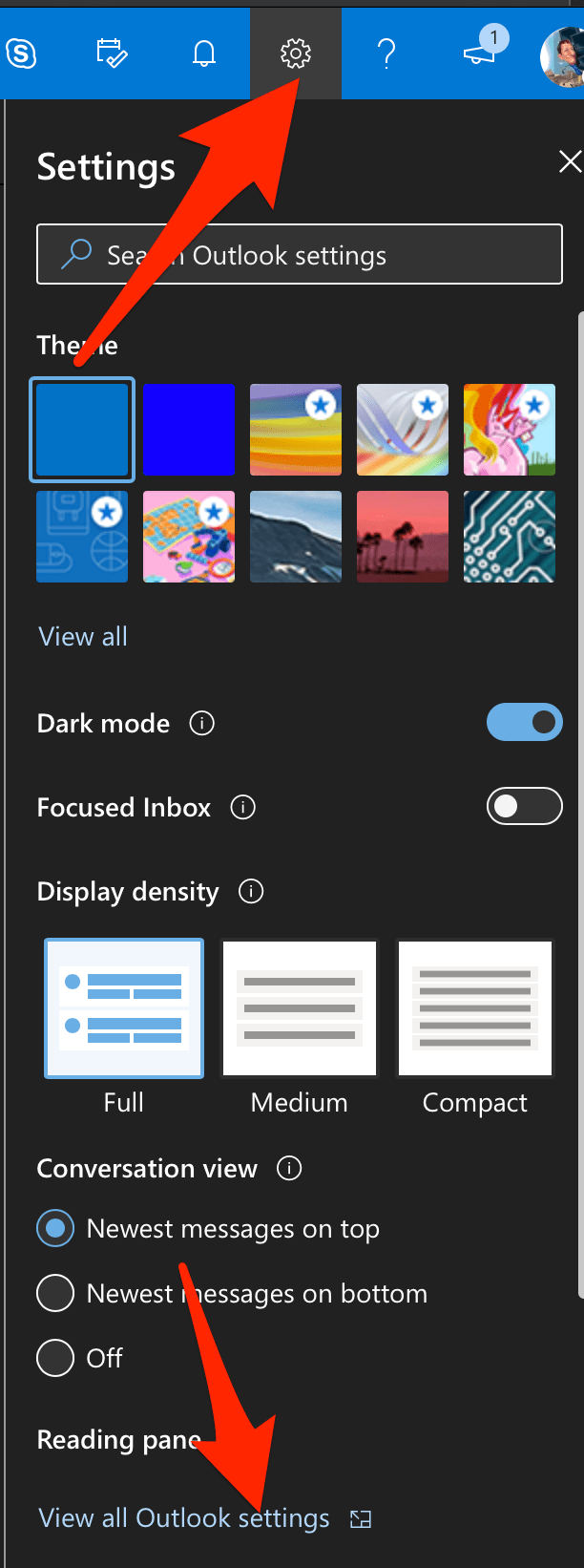The image size is (584, 1568).
Task: Open notifications bell
Action: tap(203, 53)
